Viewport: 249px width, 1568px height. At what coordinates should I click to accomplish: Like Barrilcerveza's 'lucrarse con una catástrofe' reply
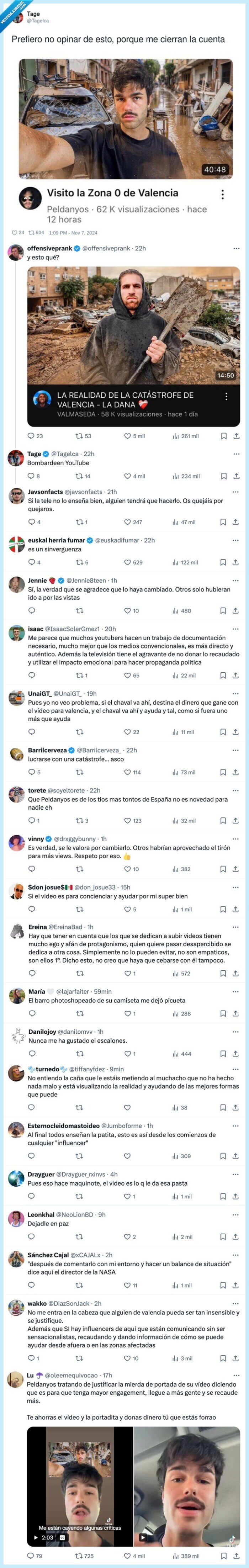pos(127,772)
